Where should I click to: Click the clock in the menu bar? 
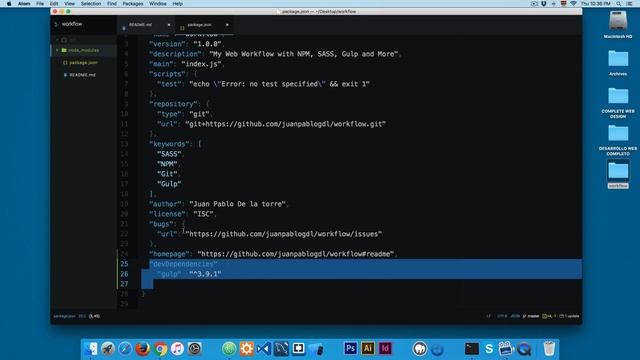(x=596, y=4)
